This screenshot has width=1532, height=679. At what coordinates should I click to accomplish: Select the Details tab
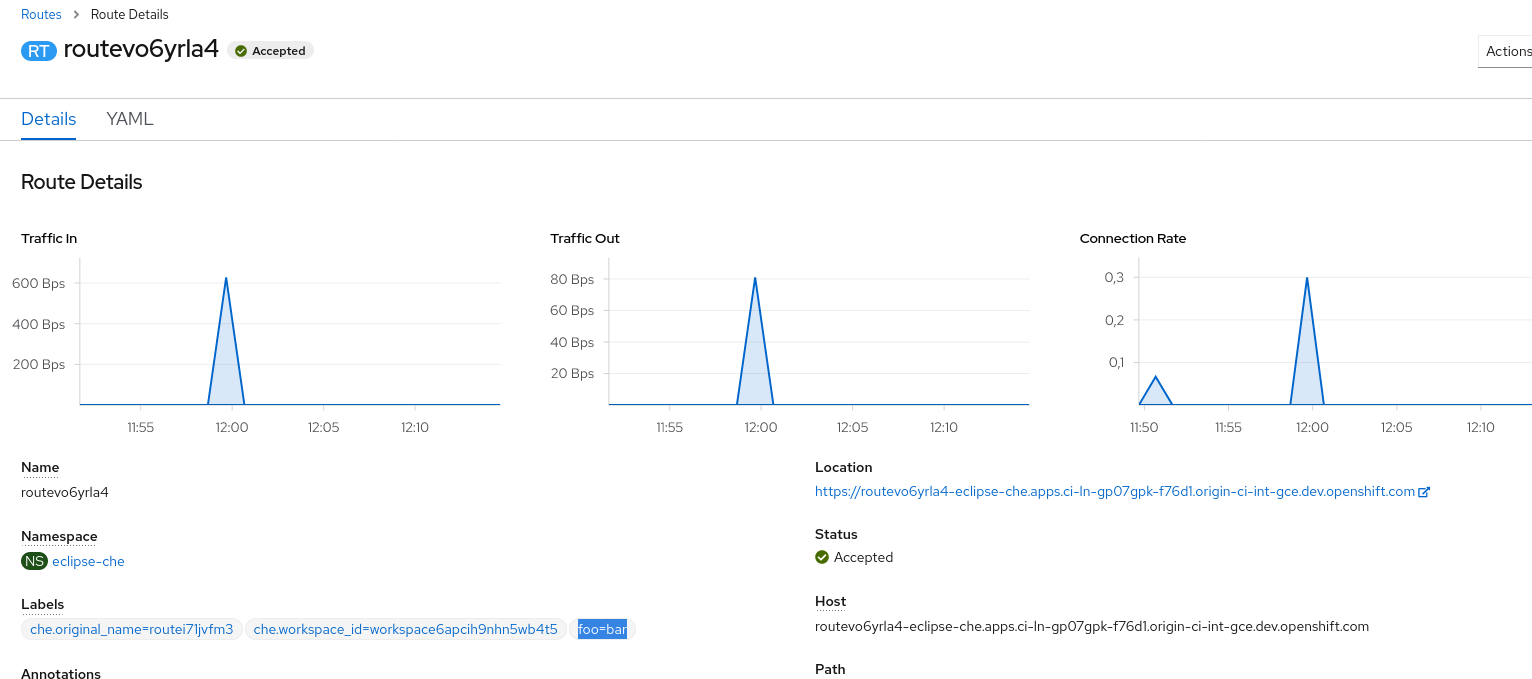49,119
